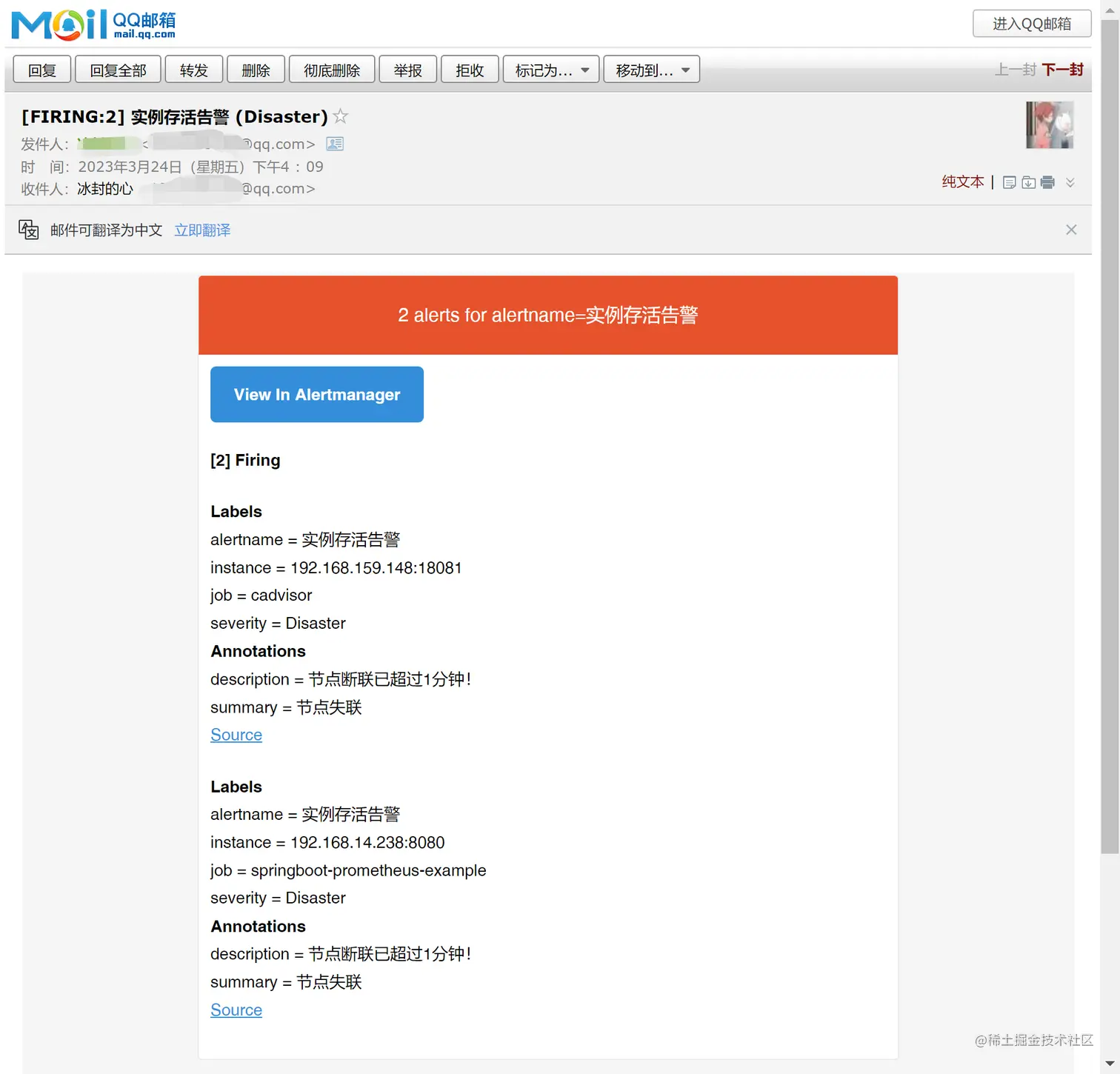Dismiss the translate notice with the × toggle
Viewport: 1120px width, 1074px height.
click(1071, 230)
